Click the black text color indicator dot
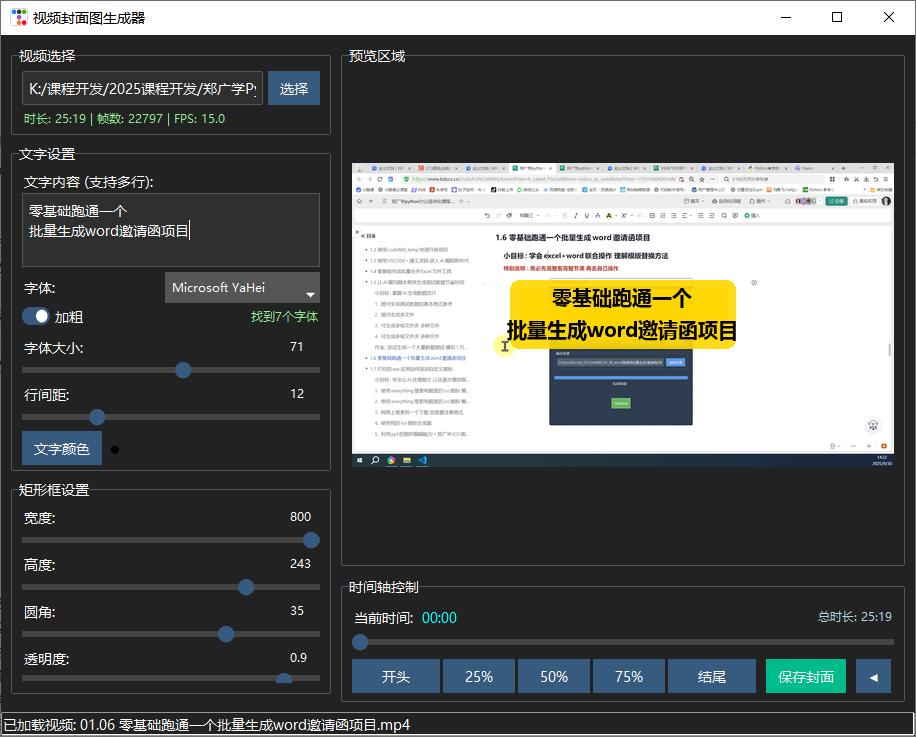 click(x=115, y=450)
